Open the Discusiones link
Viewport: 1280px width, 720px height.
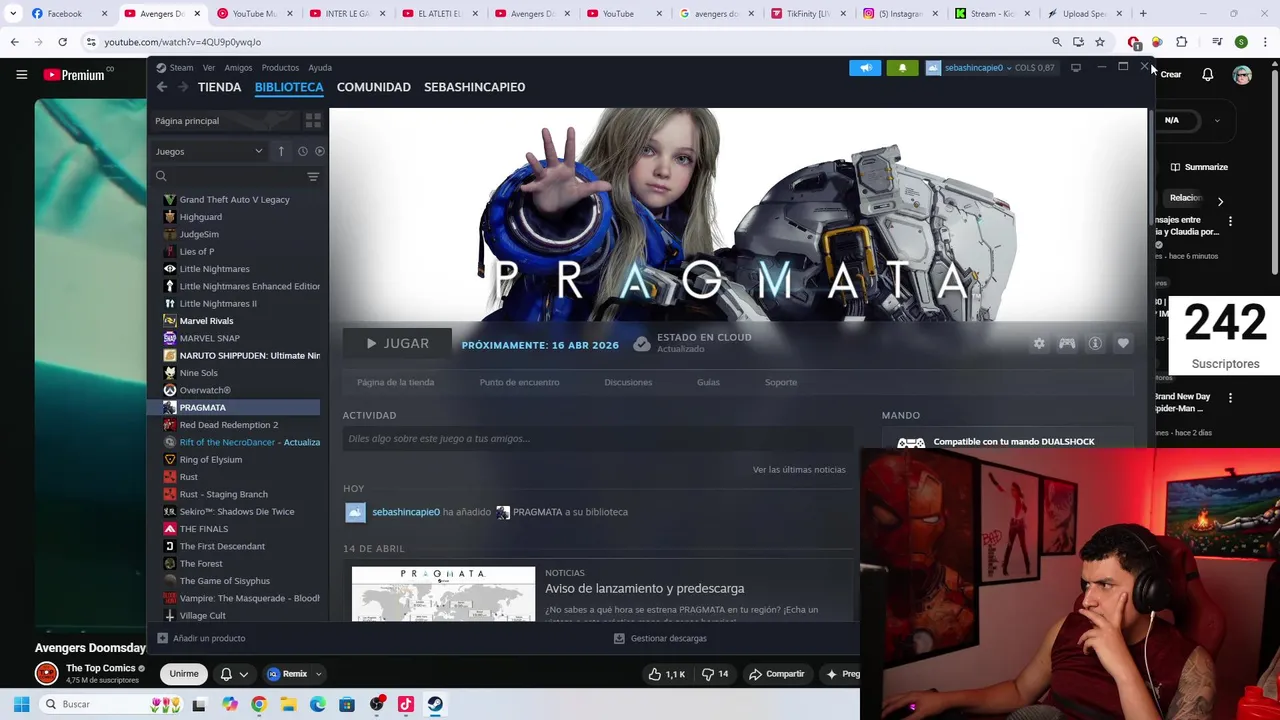point(628,382)
